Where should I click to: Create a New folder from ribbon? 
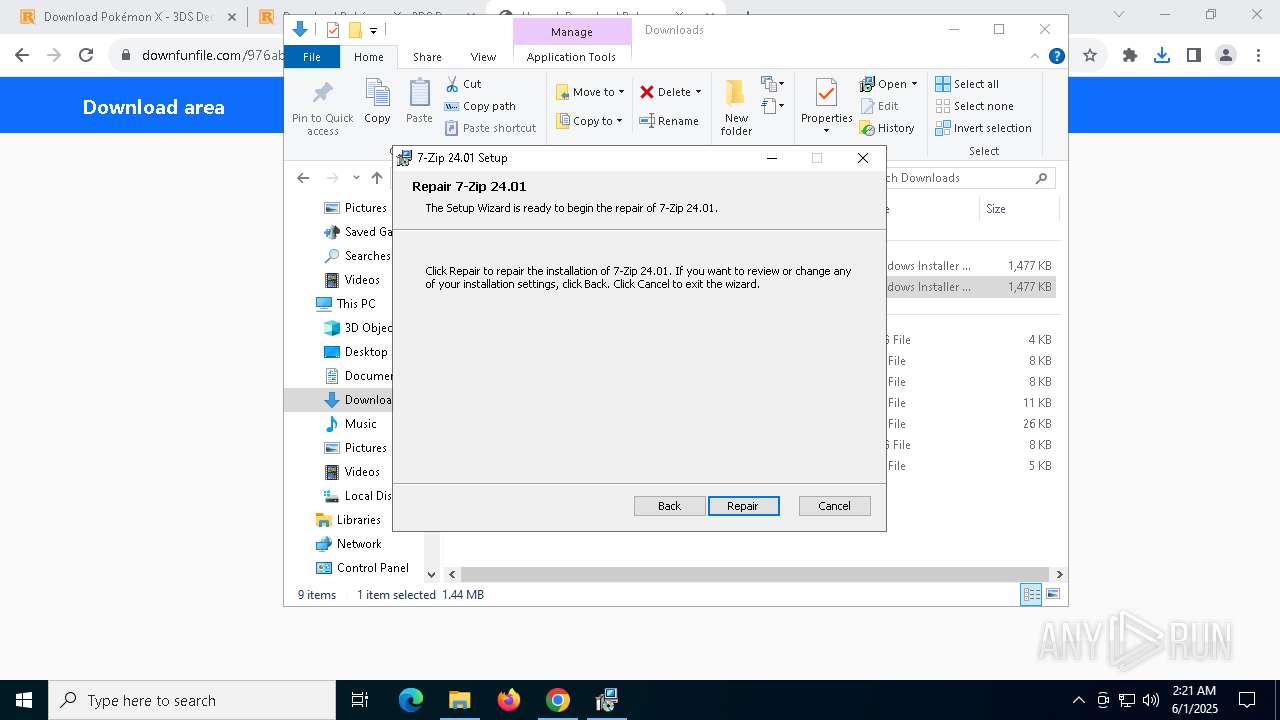pyautogui.click(x=736, y=107)
